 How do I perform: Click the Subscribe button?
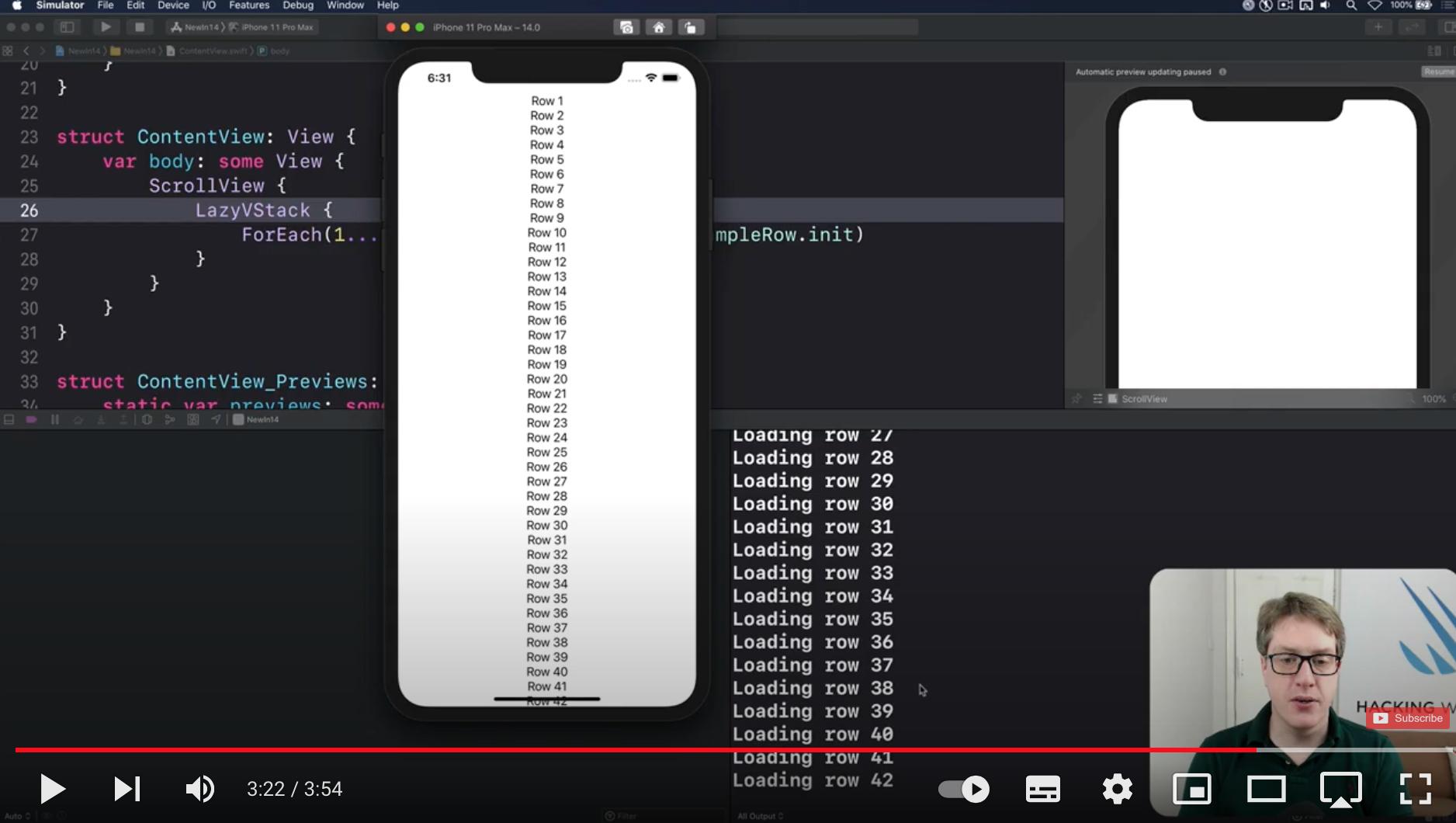(x=1408, y=718)
